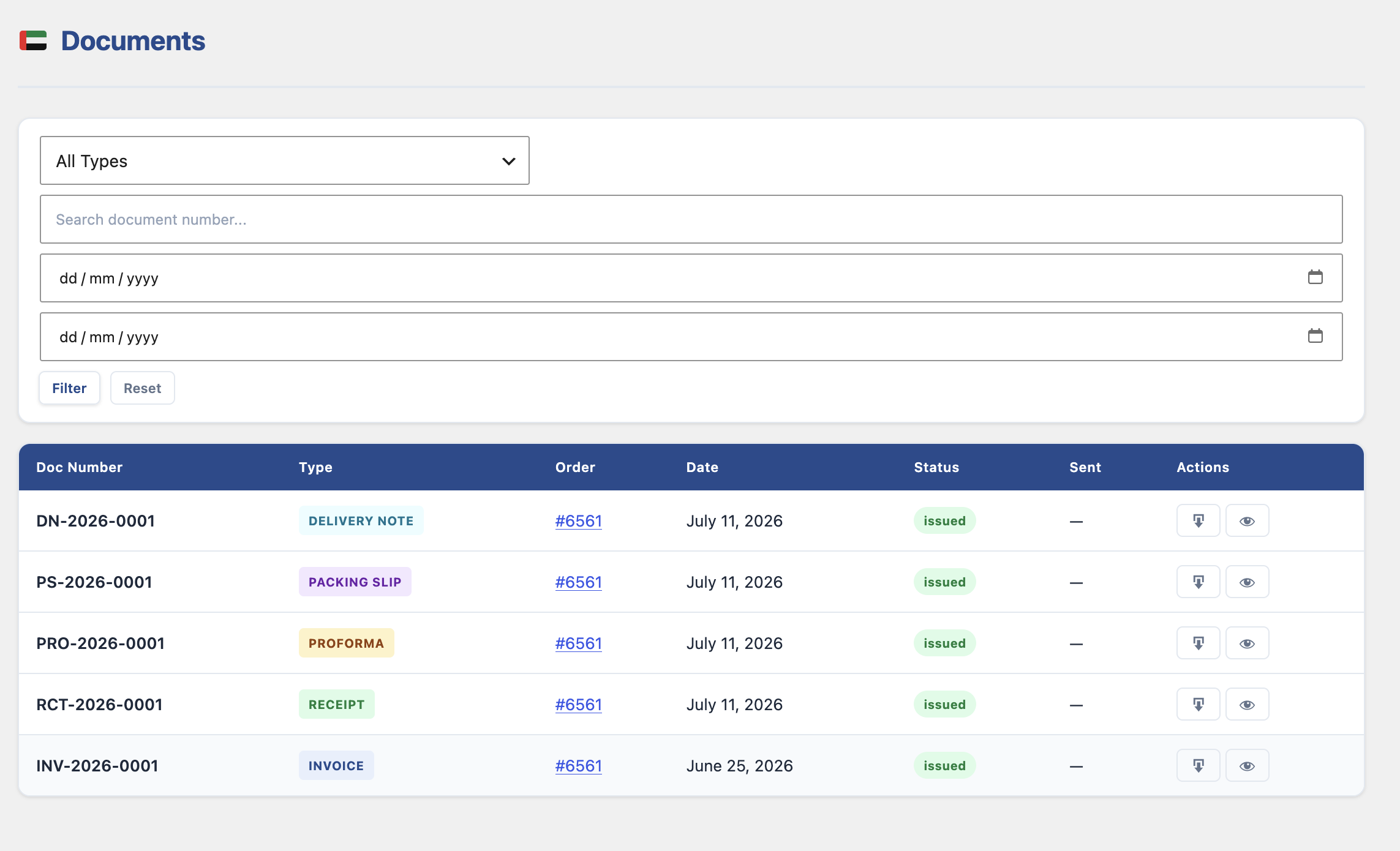1400x851 pixels.
Task: Click the Actions column header
Action: point(1203,467)
